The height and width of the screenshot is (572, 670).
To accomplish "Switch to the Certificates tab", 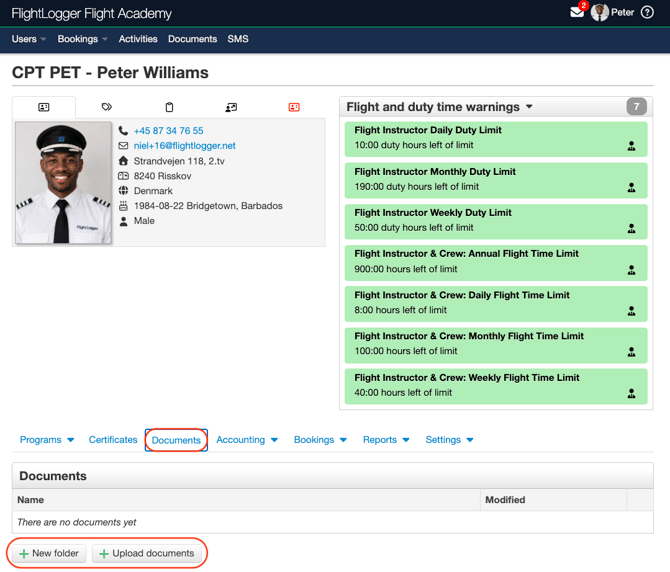I will point(113,440).
